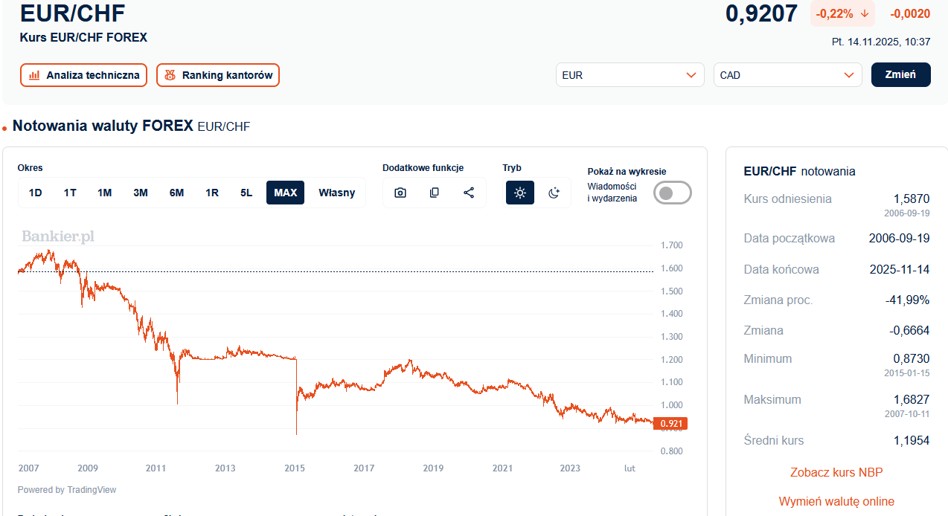Enable Wiadomości i wydarzenia toggle
The width and height of the screenshot is (948, 516).
672,192
